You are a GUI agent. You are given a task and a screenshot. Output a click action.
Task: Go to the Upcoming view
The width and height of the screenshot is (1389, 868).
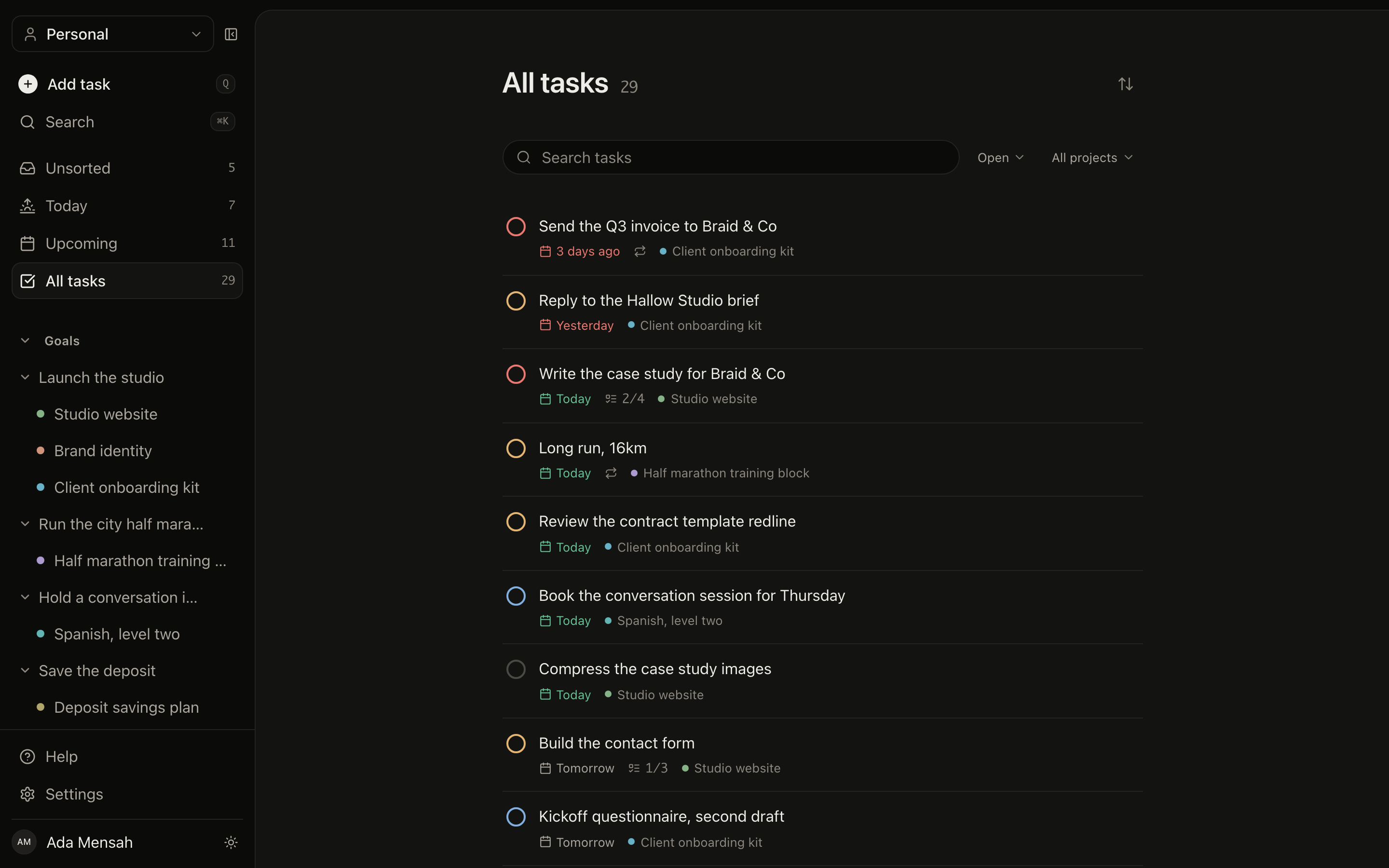coord(127,244)
